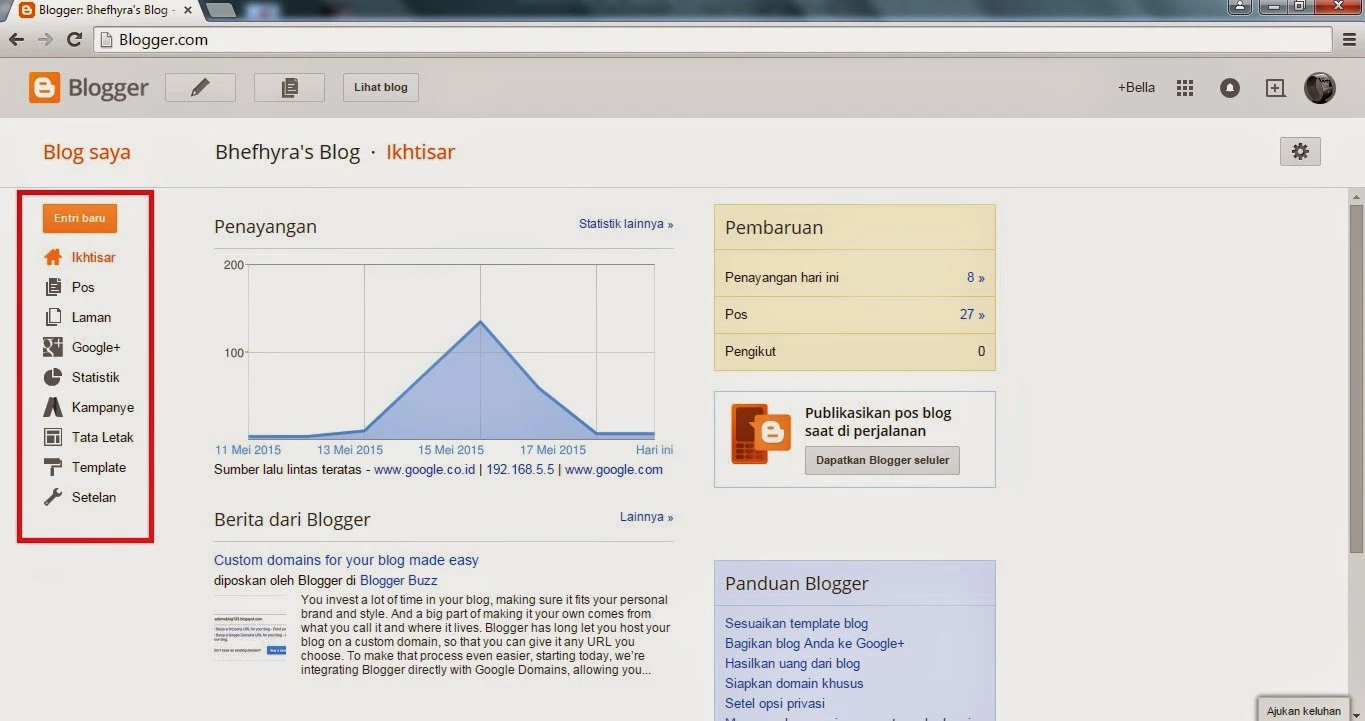Viewport: 1365px width, 721px height.
Task: Click the Entri baru button
Action: 80,218
